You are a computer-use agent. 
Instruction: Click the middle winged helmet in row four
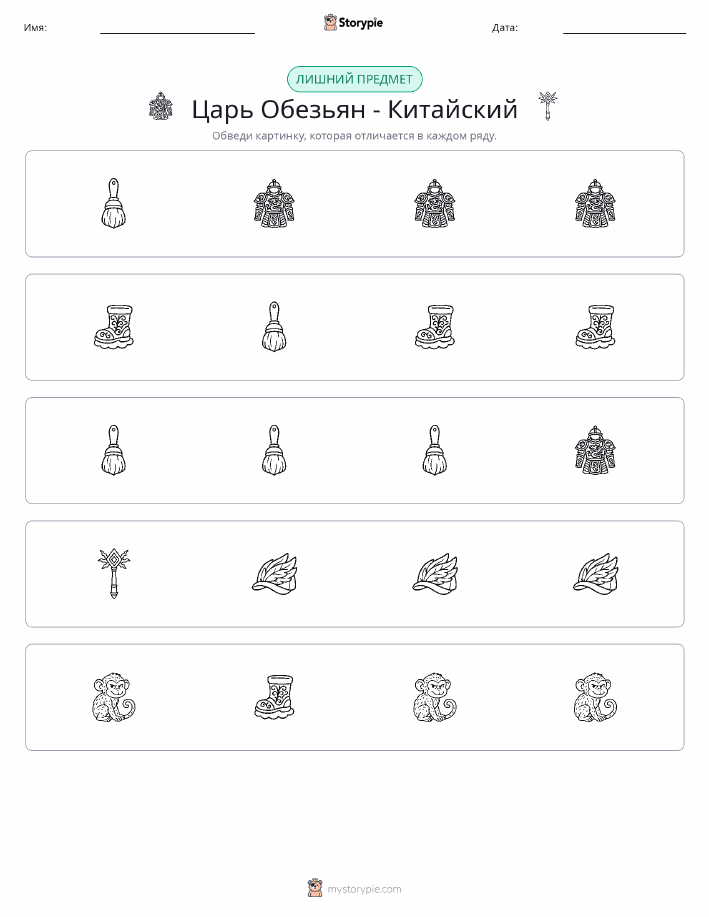coord(435,573)
